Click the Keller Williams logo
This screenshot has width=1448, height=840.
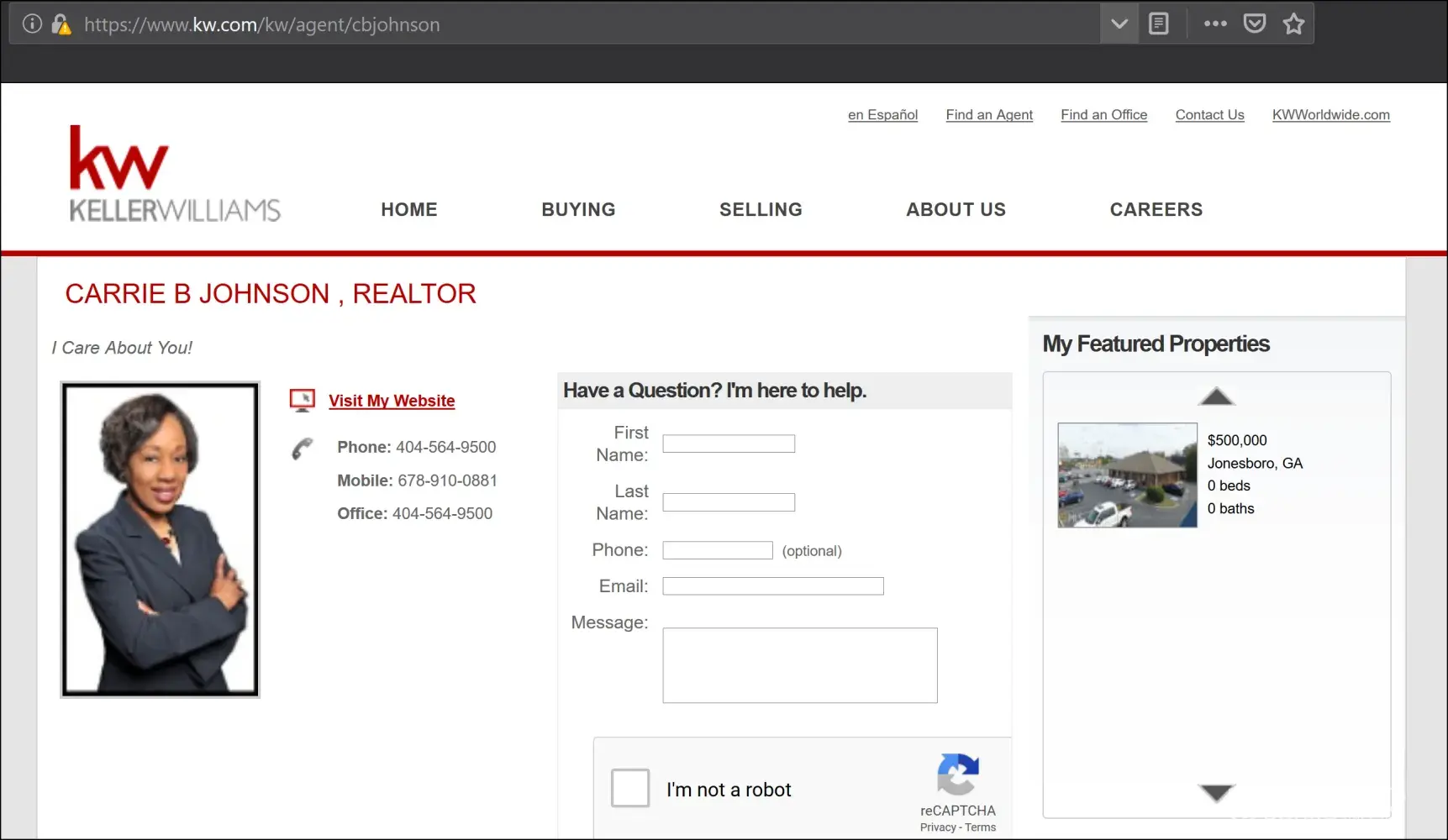pyautogui.click(x=174, y=174)
